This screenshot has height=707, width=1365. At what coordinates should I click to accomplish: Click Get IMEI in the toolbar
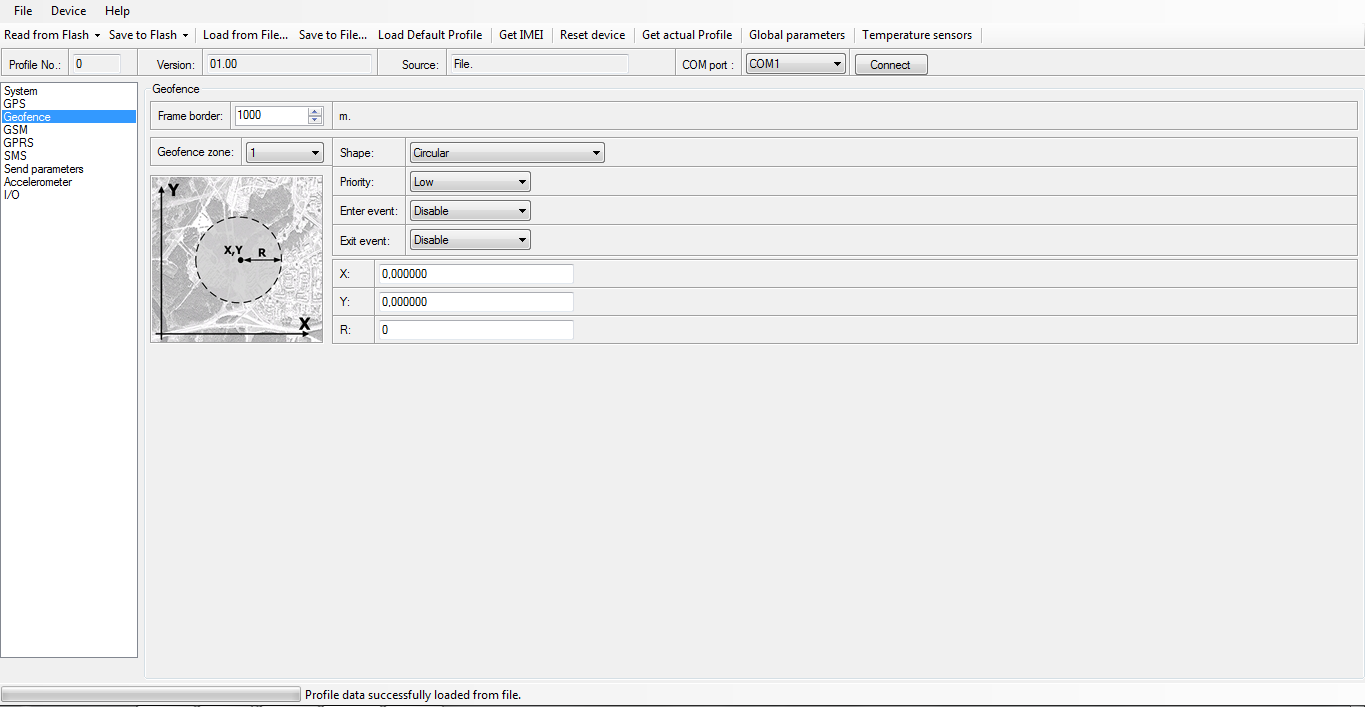(521, 35)
